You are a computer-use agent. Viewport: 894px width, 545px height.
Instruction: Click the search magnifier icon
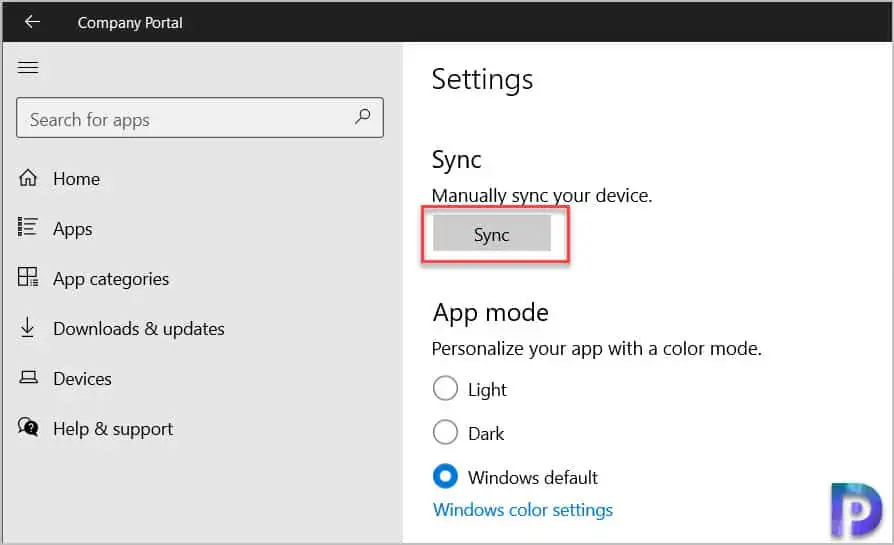(363, 117)
